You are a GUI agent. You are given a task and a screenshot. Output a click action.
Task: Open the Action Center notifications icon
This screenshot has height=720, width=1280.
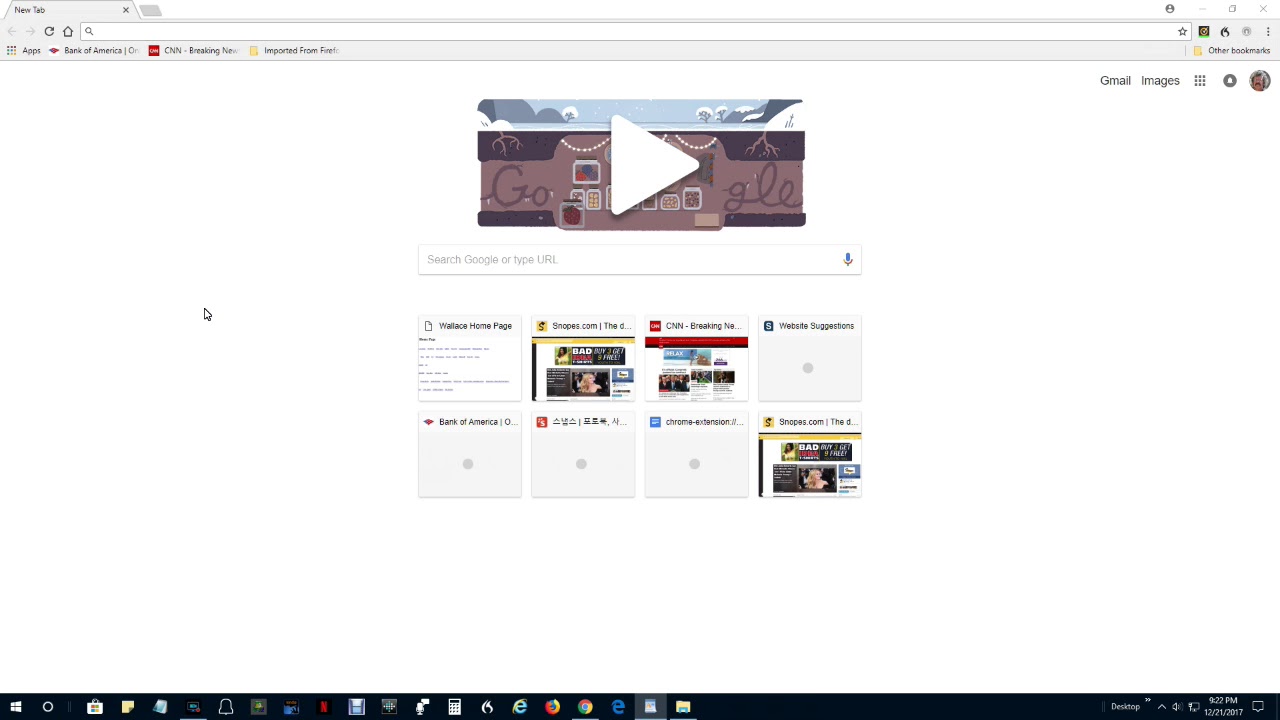1258,707
